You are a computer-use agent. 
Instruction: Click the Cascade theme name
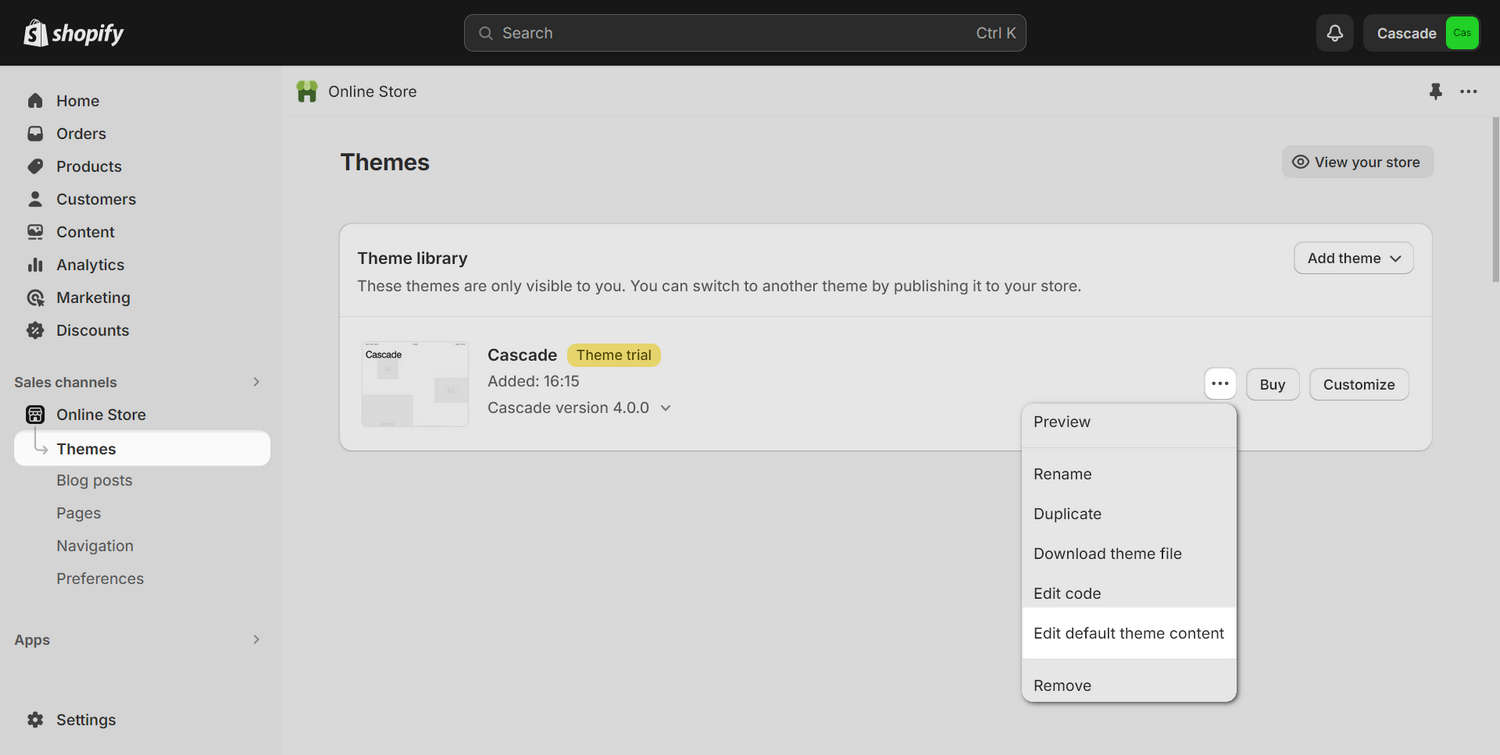coord(522,355)
